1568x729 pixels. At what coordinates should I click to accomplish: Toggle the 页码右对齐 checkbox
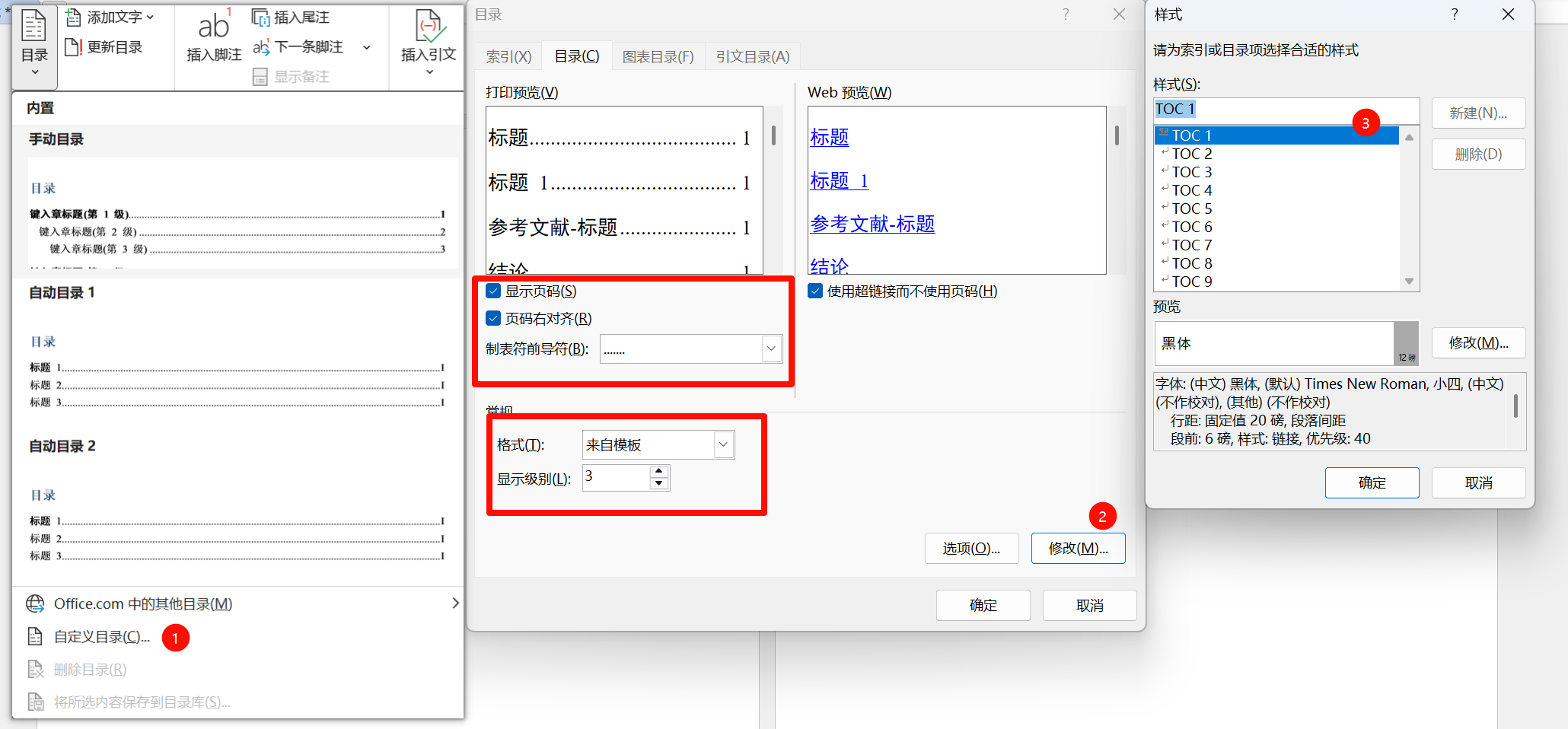click(493, 319)
